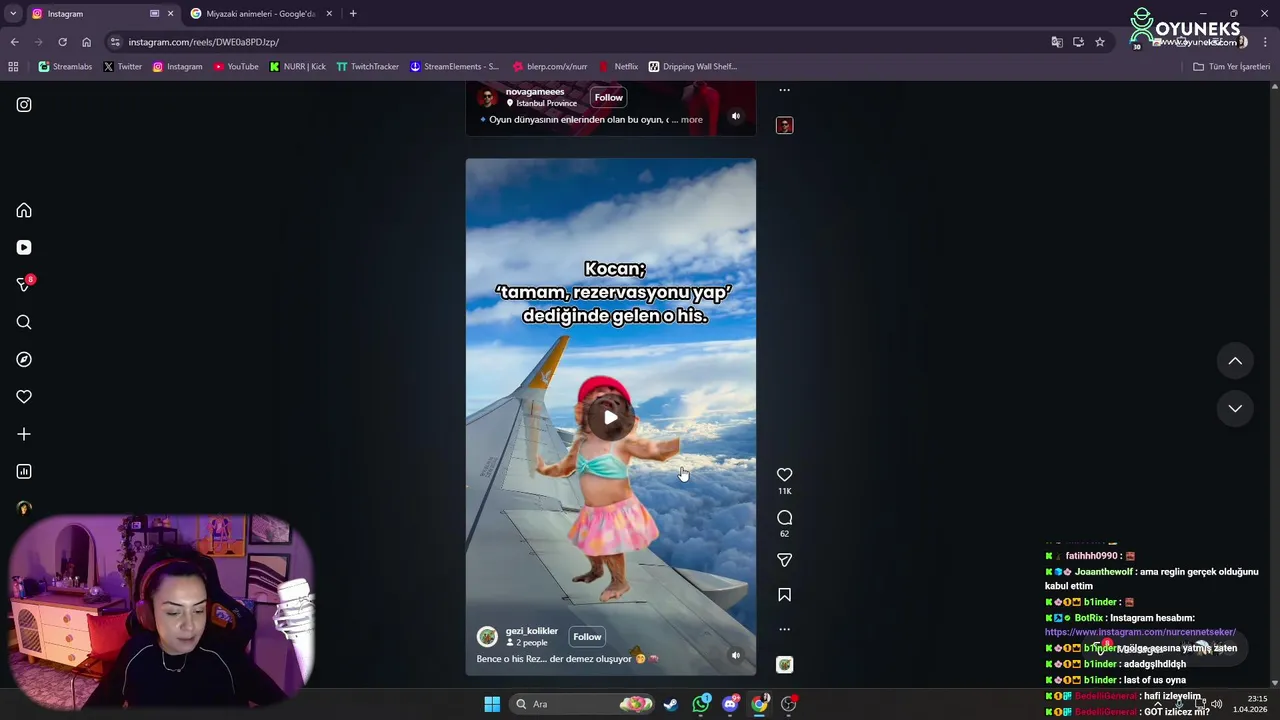Unmute the novagameees reel audio
The height and width of the screenshot is (720, 1280).
click(736, 116)
